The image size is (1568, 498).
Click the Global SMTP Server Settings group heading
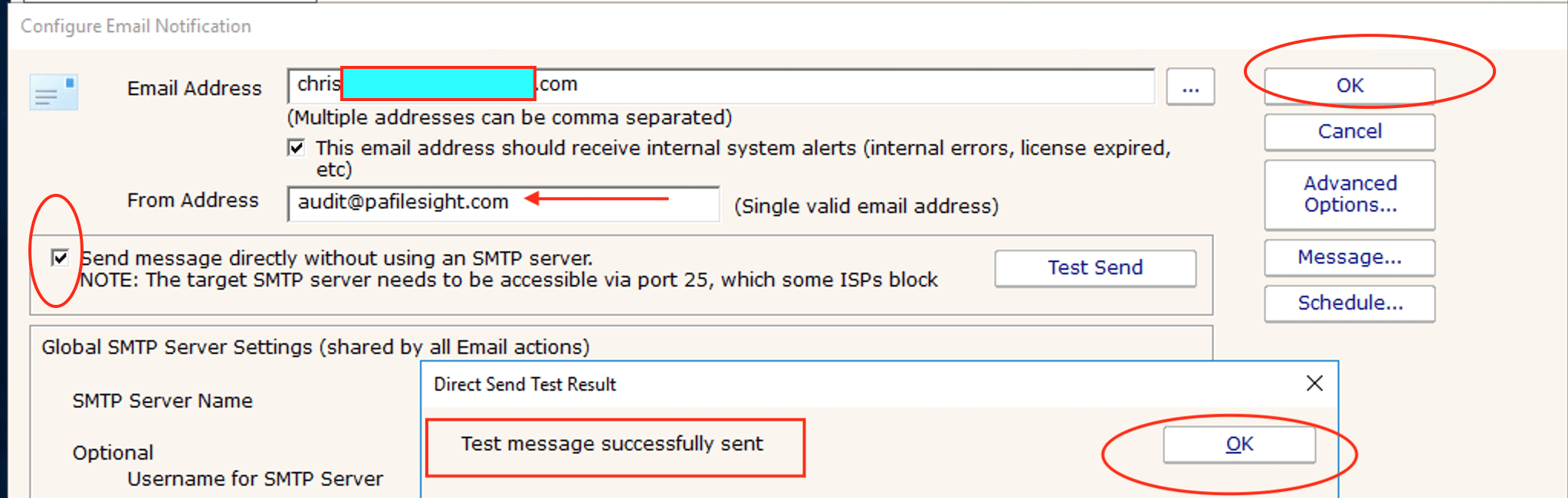315,347
